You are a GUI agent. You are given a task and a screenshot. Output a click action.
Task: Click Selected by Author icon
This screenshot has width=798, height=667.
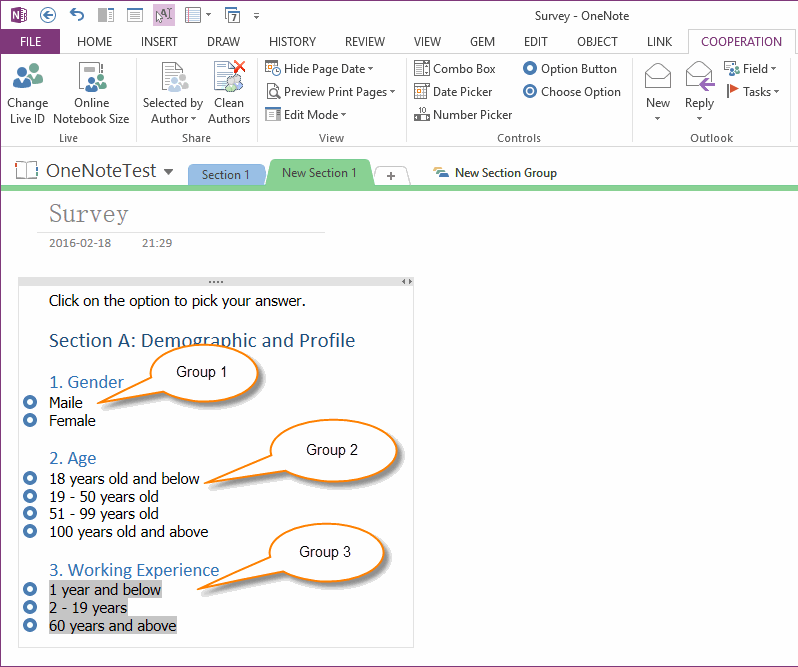(172, 78)
